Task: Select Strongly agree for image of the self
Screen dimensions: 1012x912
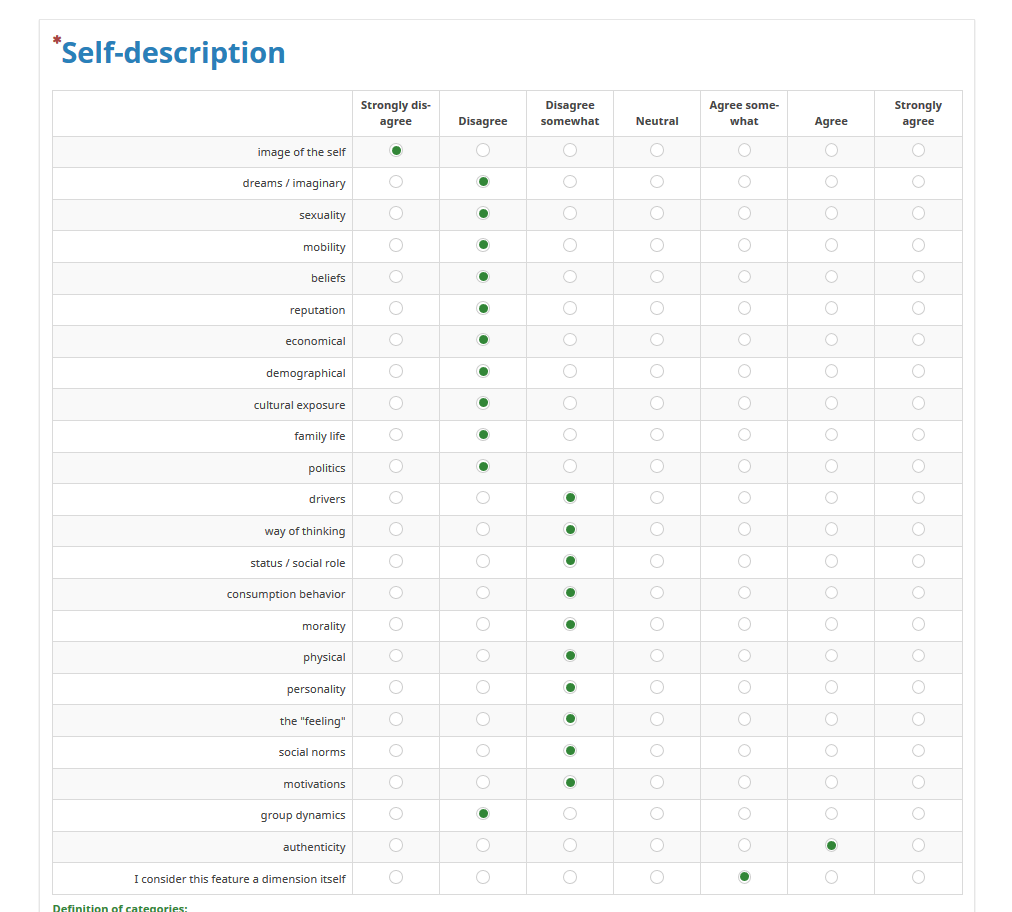Action: coord(918,150)
